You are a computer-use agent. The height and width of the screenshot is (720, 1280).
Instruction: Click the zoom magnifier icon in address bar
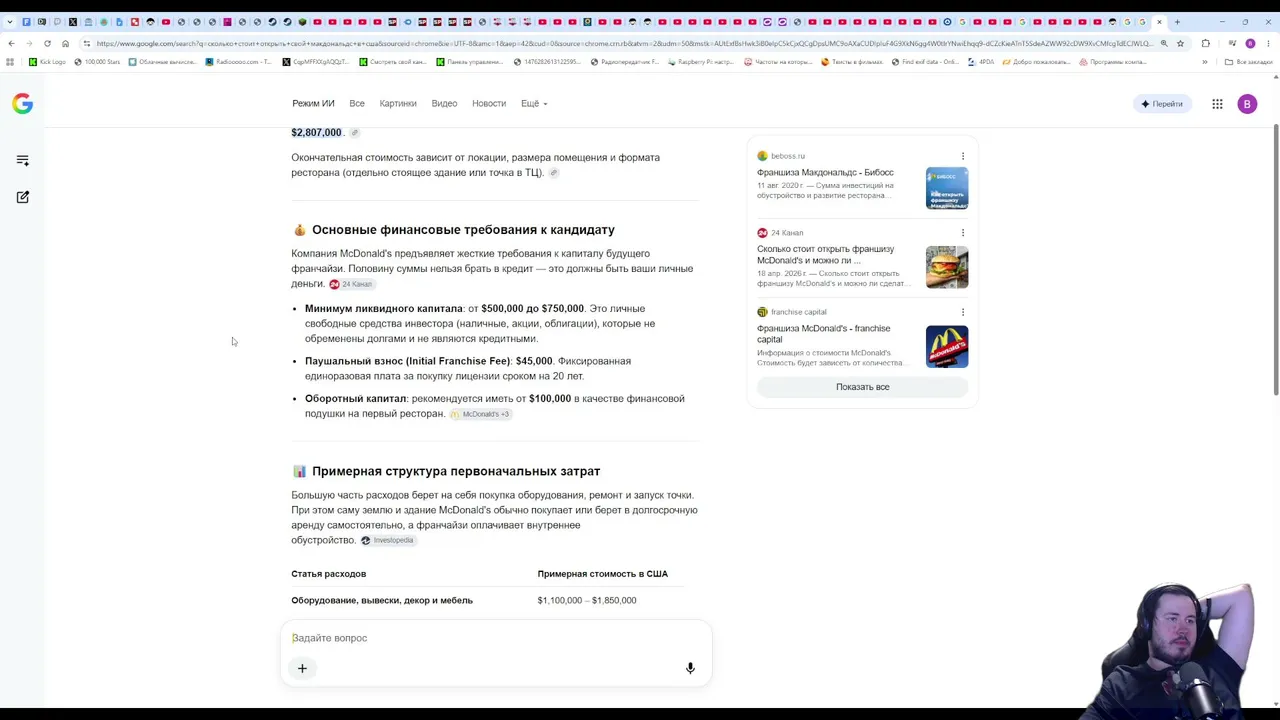(1164, 43)
